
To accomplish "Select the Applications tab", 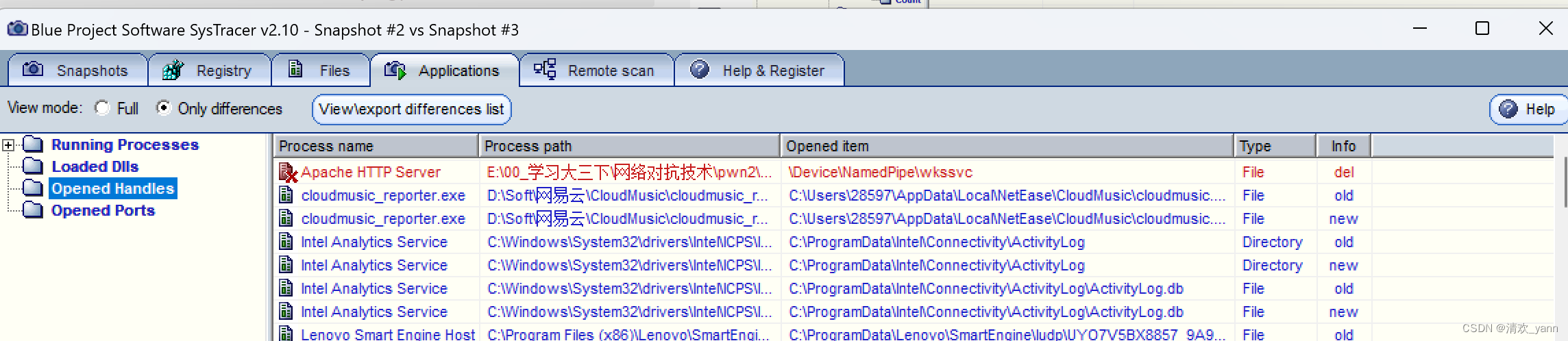I will [x=445, y=70].
